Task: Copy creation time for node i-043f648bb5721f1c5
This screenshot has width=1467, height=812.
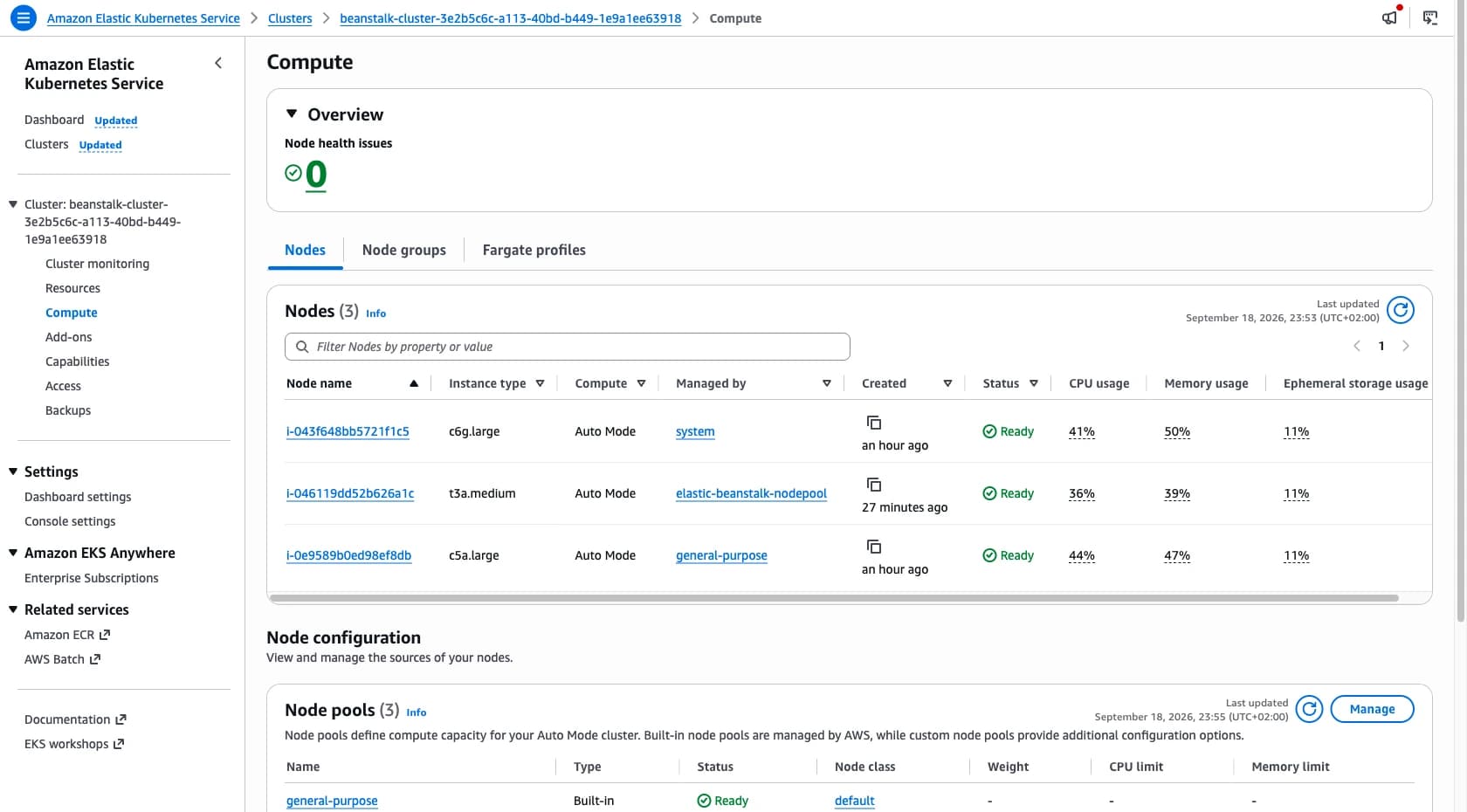Action: [x=873, y=423]
